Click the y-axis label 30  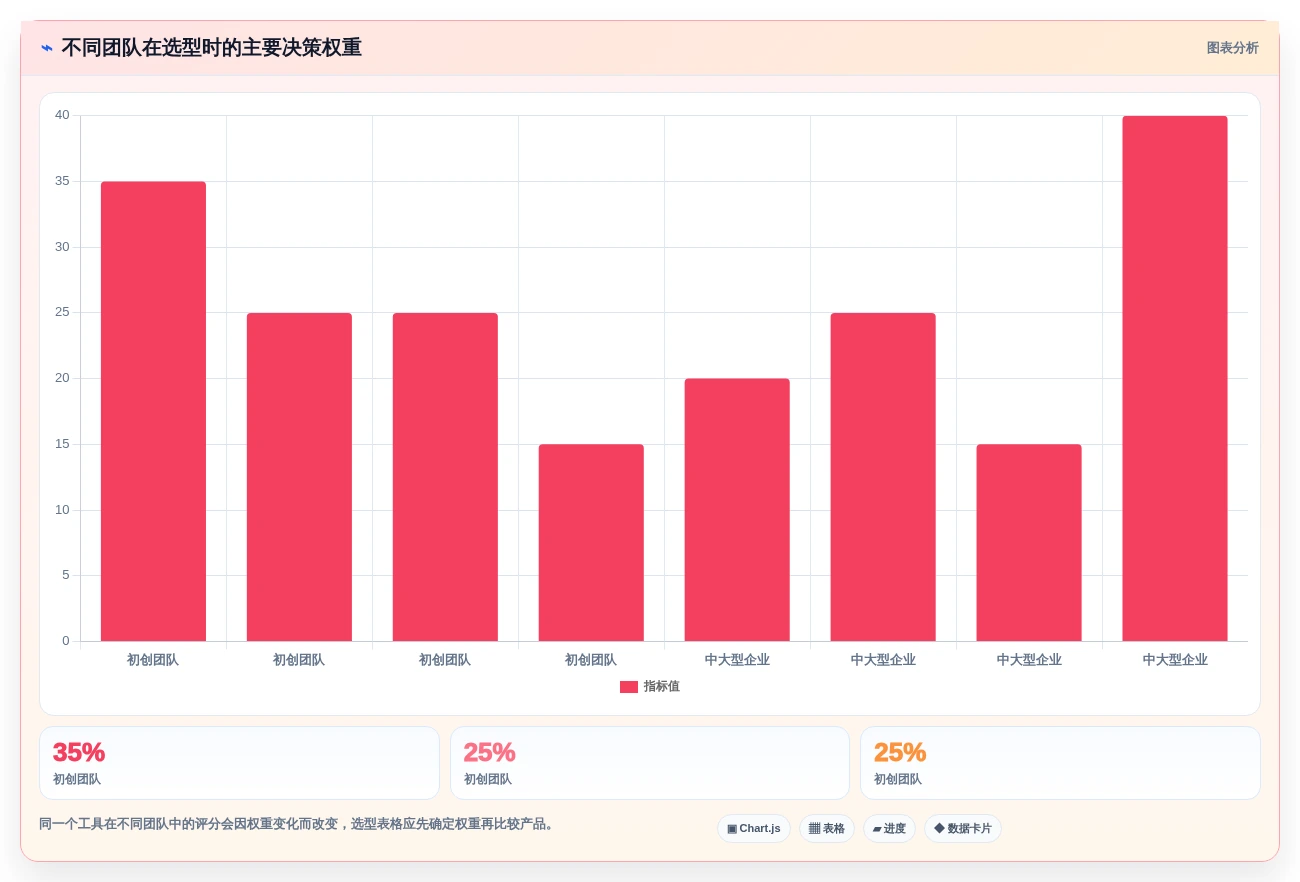click(62, 247)
